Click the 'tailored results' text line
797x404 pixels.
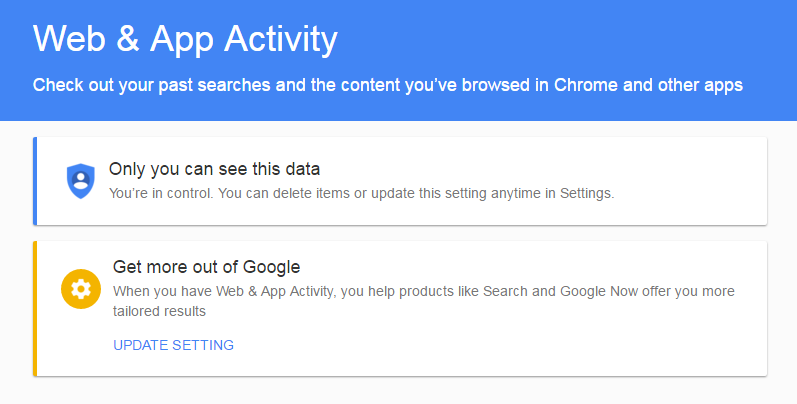[x=159, y=311]
